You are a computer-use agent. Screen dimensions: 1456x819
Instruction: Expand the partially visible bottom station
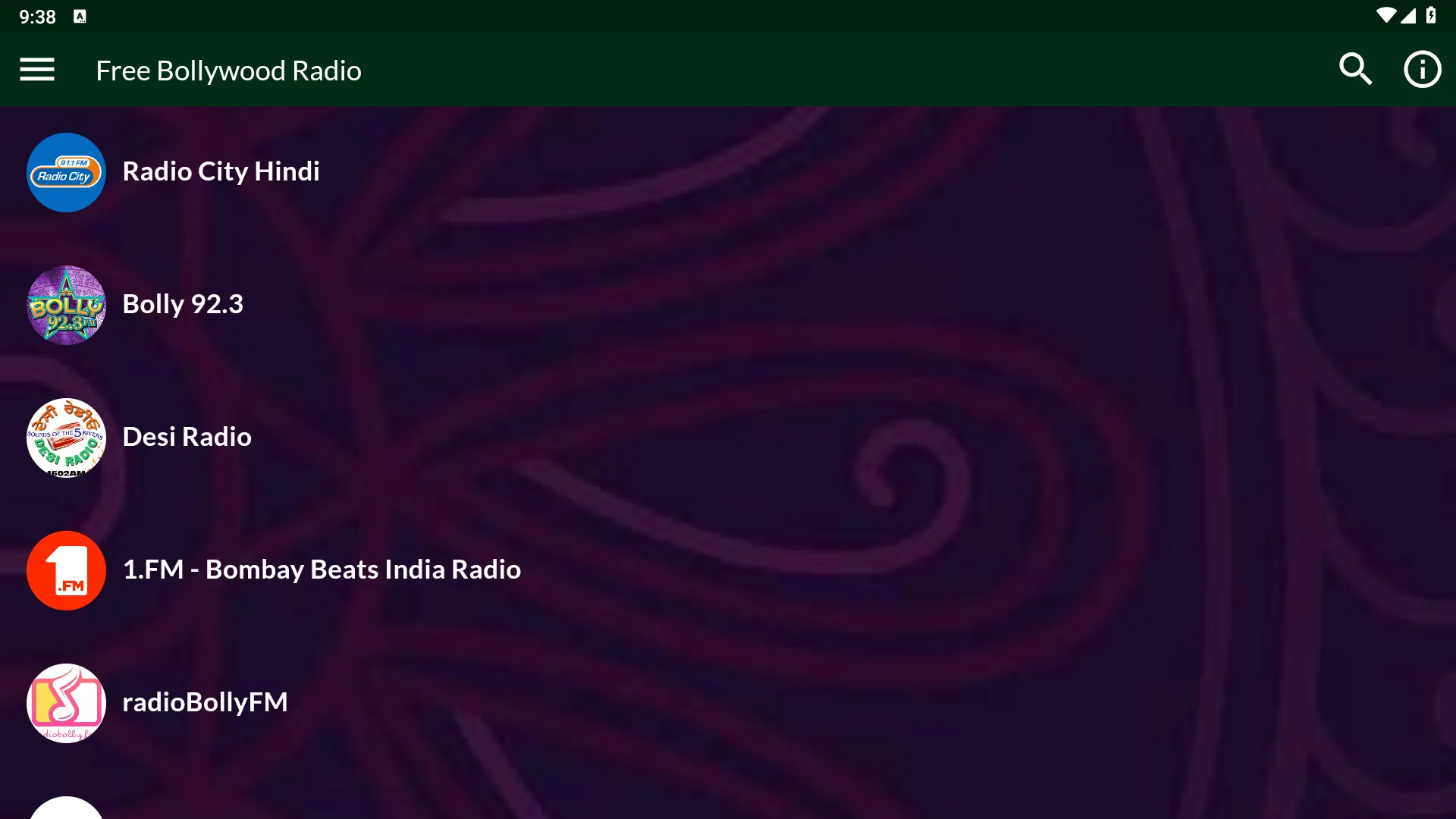pyautogui.click(x=66, y=810)
